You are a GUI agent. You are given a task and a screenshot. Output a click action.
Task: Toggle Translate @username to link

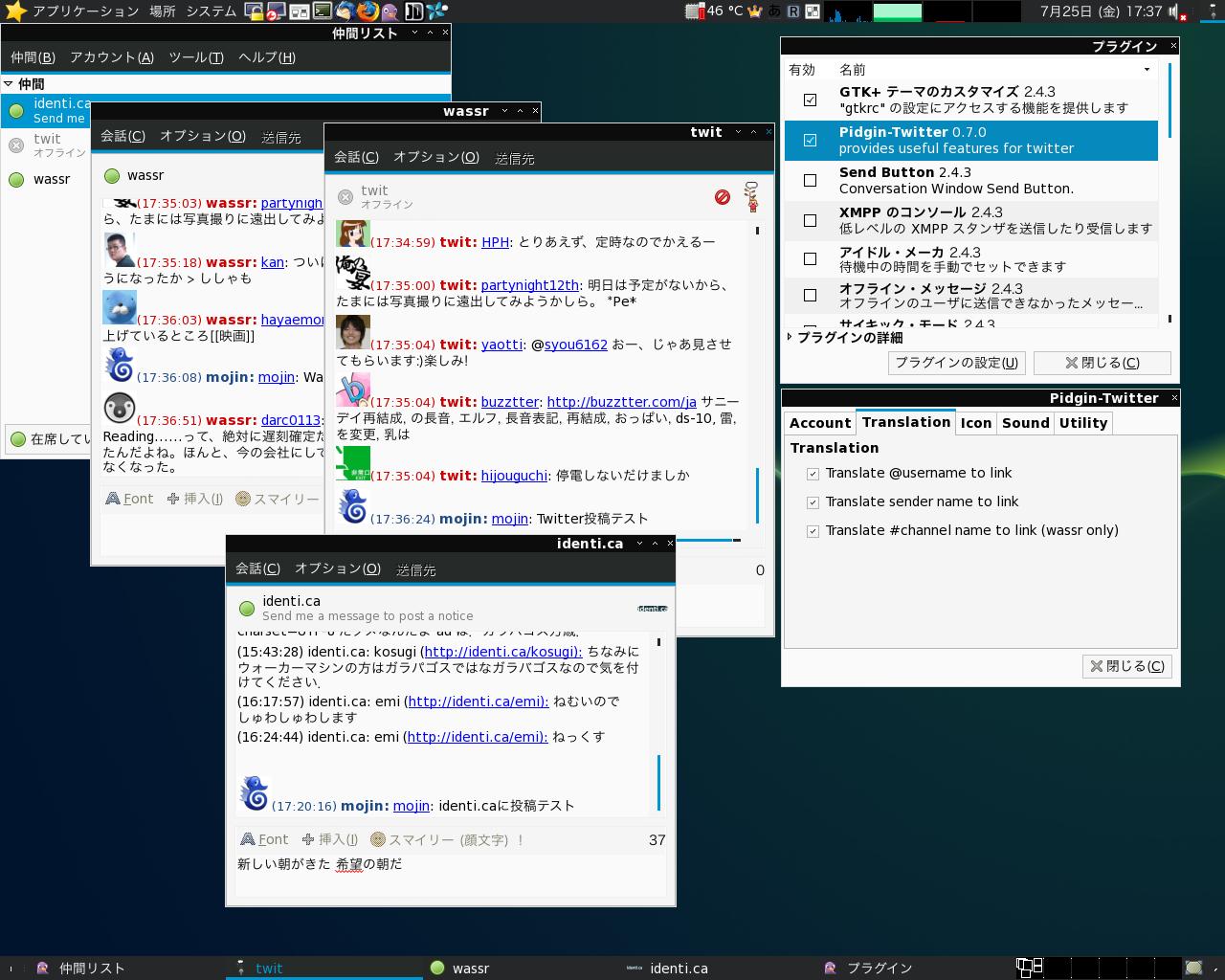click(x=813, y=474)
